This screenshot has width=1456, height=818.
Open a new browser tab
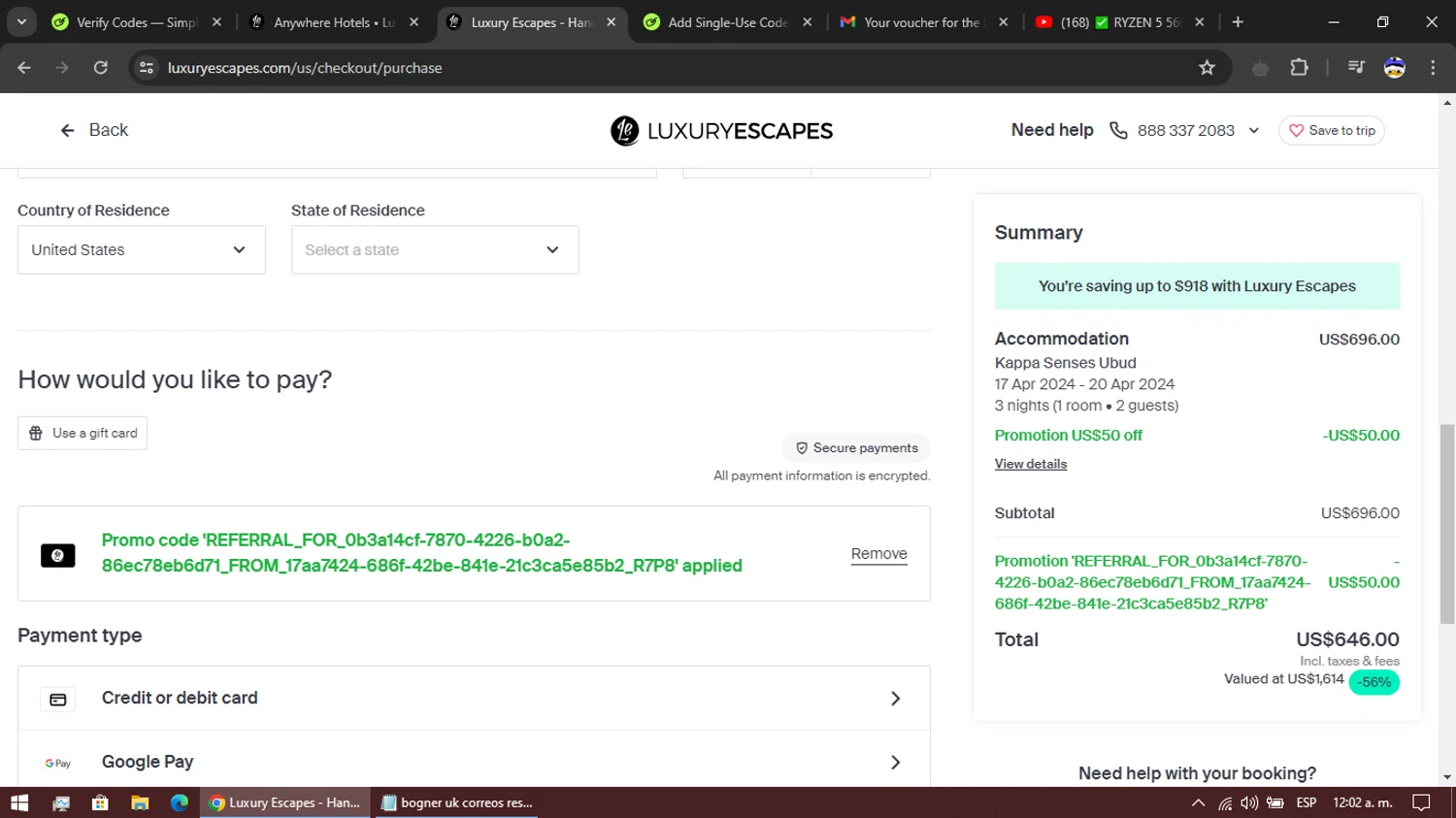[1238, 22]
